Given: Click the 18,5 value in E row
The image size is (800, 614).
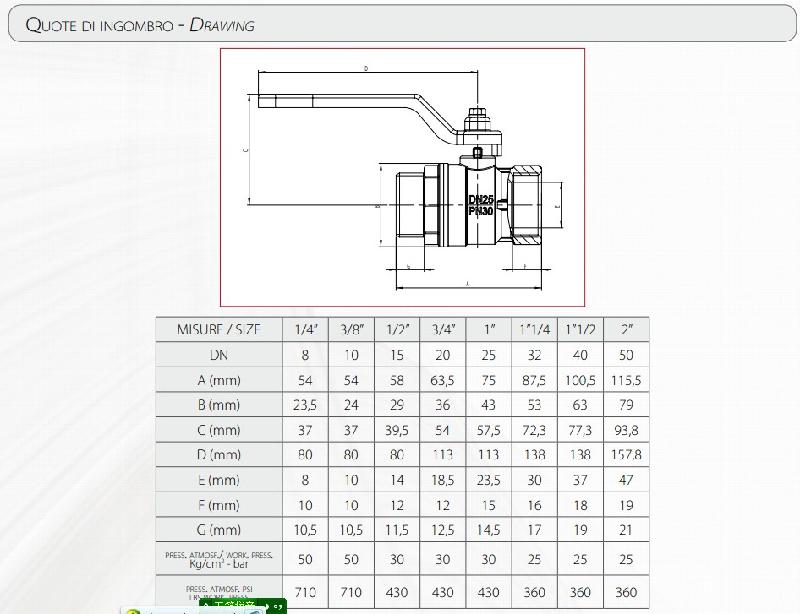Looking at the screenshot, I should click(x=444, y=480).
